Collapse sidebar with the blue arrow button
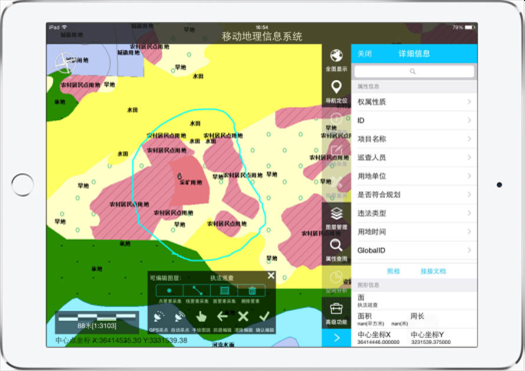 336,338
